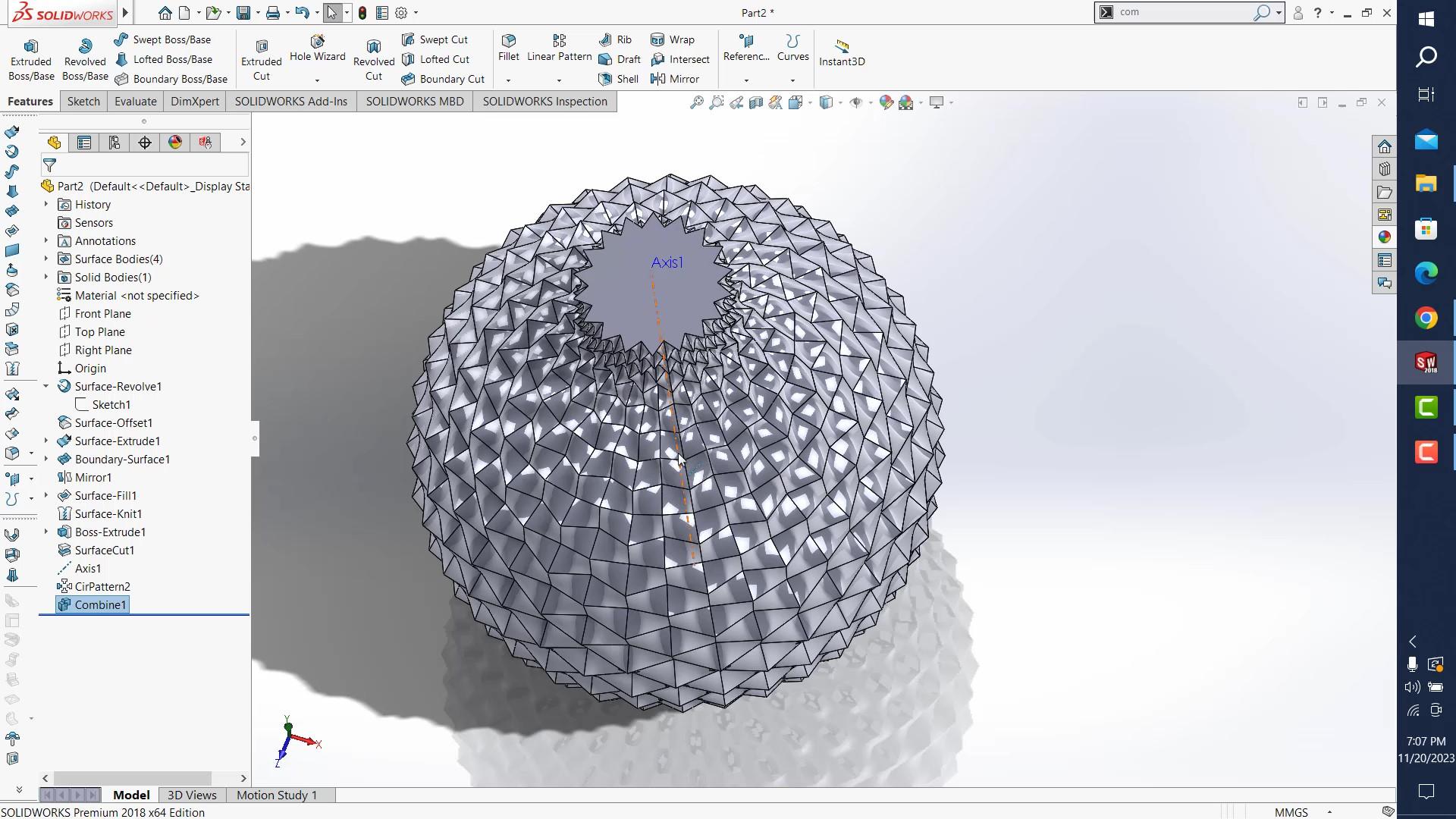Viewport: 1456px width, 819px height.
Task: Click the command search input field
Action: pyautogui.click(x=1181, y=12)
